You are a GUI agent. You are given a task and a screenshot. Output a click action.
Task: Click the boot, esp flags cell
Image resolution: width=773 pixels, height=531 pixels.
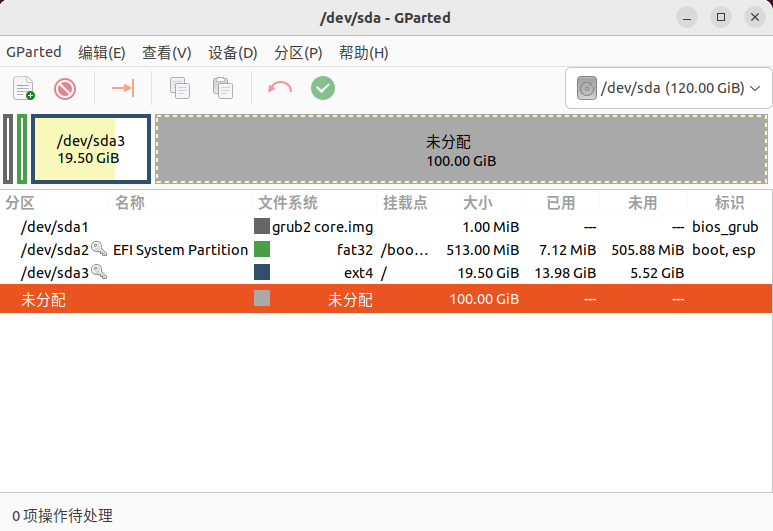point(724,250)
